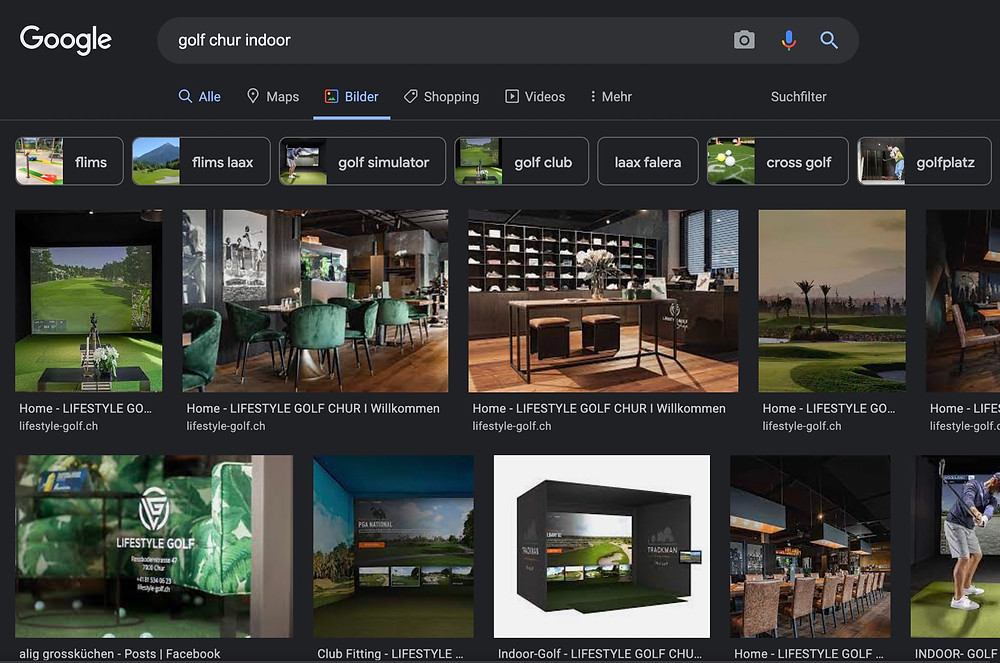
Task: Open the golf simulator screen image result
Action: click(89, 300)
